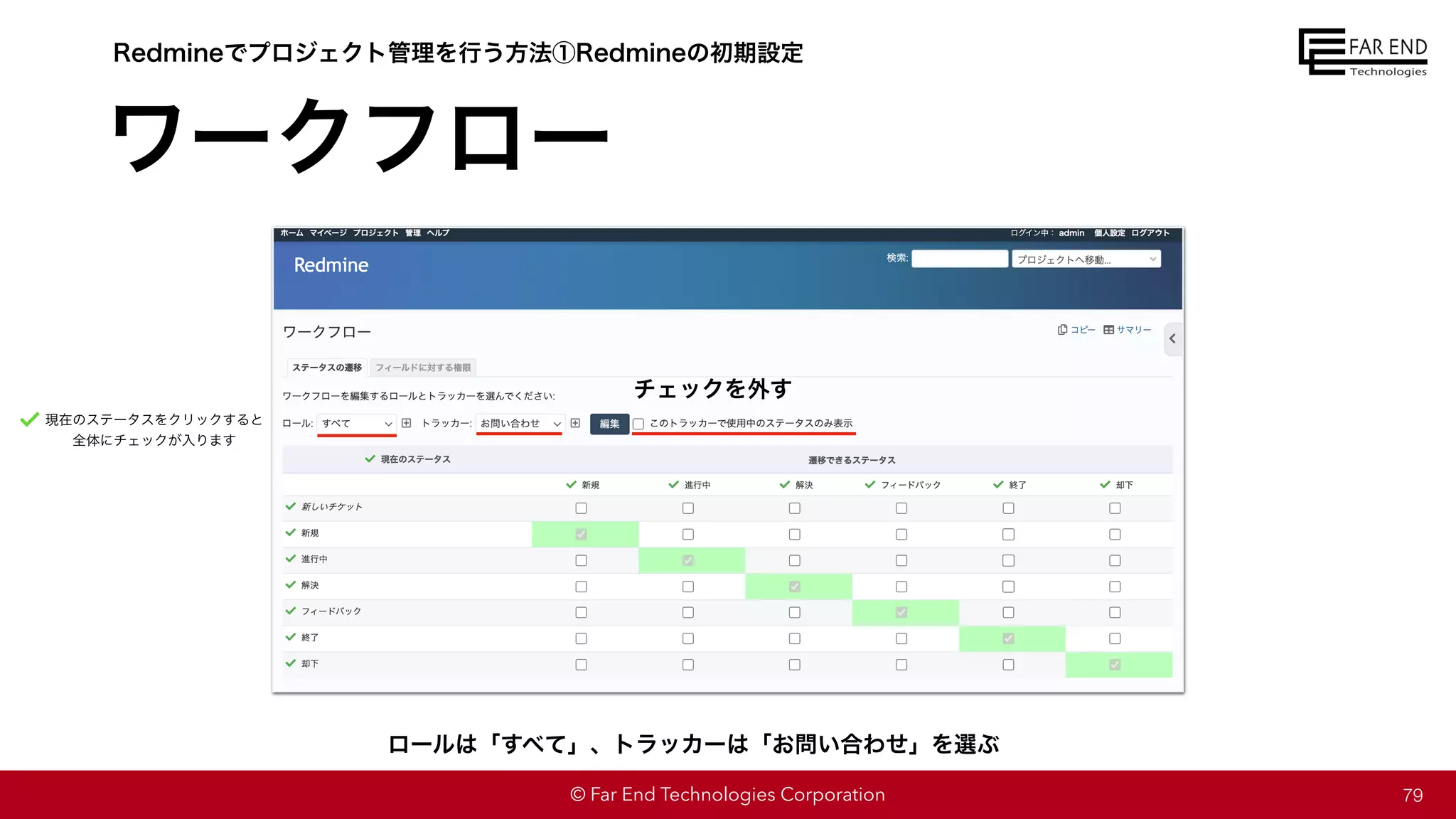Open the トラッカー dropdown showing お問い合わせ
The height and width of the screenshot is (819, 1456).
(x=520, y=424)
